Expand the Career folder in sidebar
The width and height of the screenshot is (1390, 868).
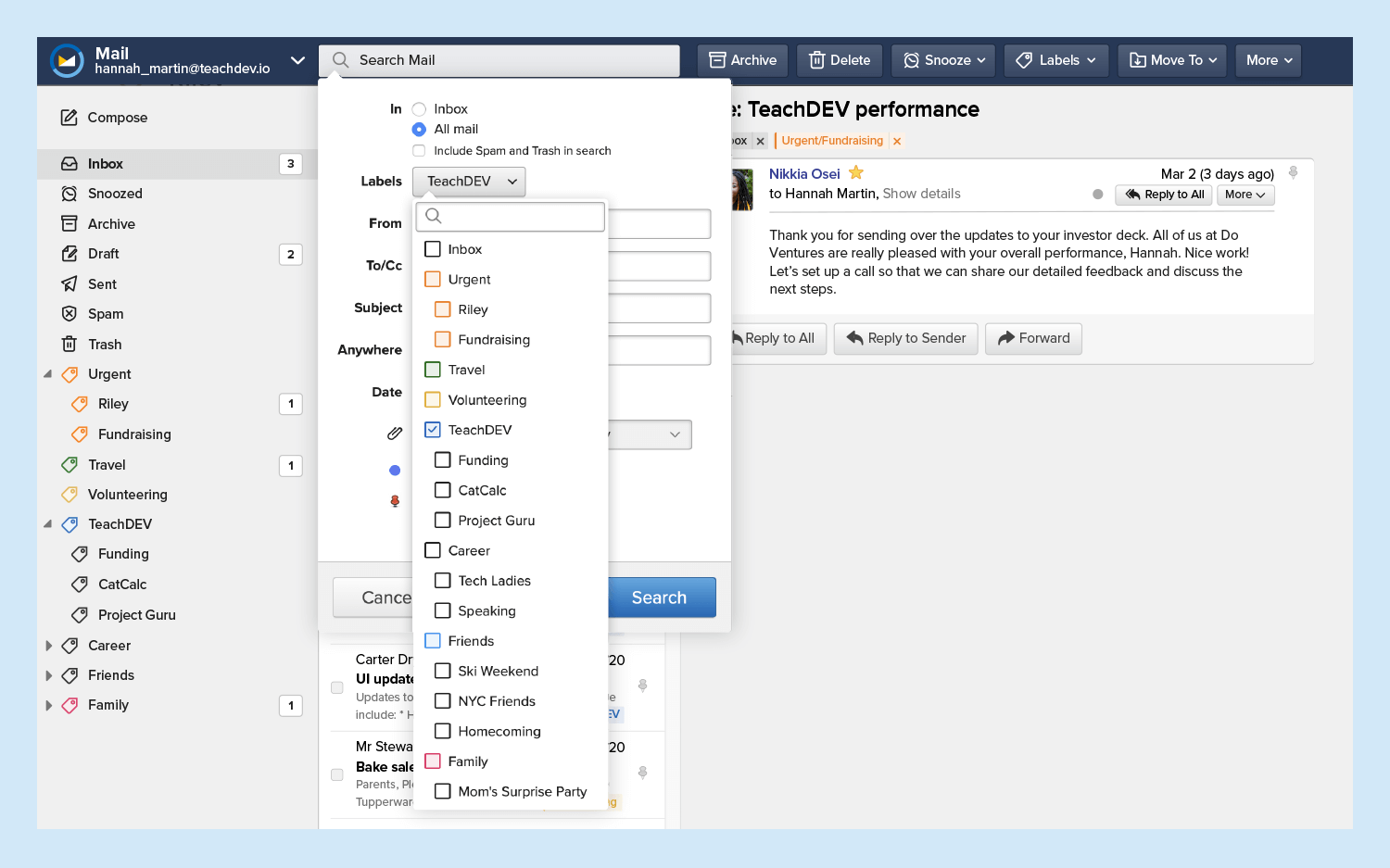click(x=49, y=646)
